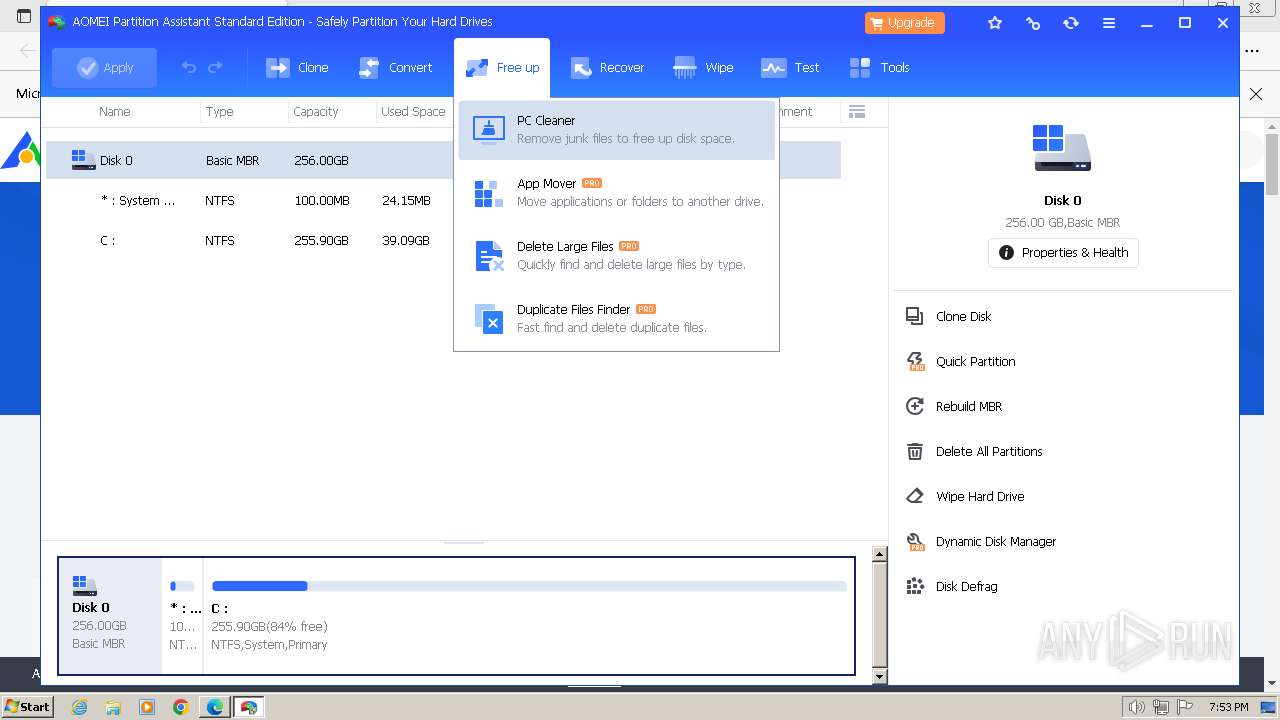Click the Clone Disk option
The height and width of the screenshot is (720, 1280).
click(963, 316)
